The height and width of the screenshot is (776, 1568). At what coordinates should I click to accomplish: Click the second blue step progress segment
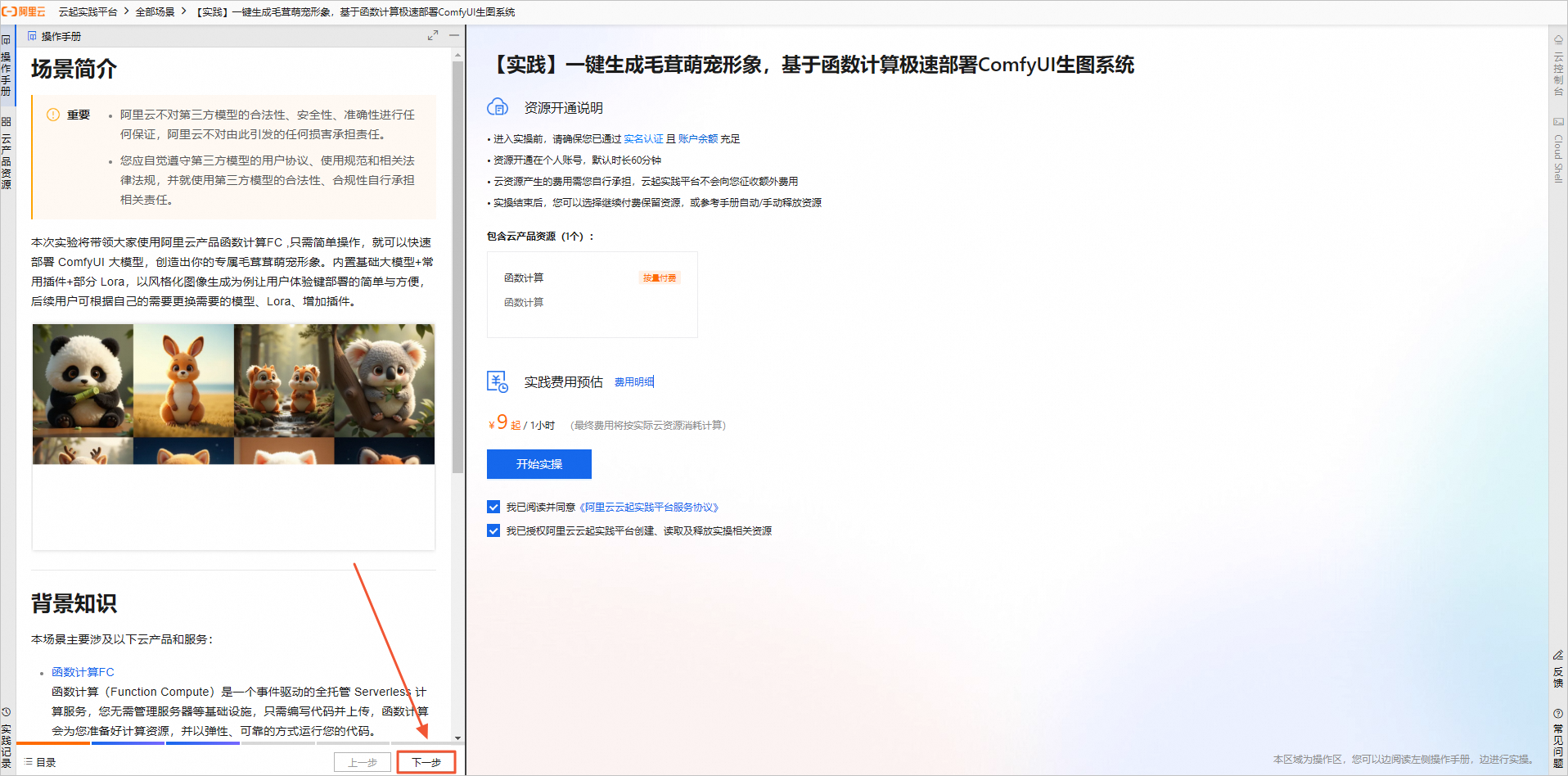tap(128, 743)
